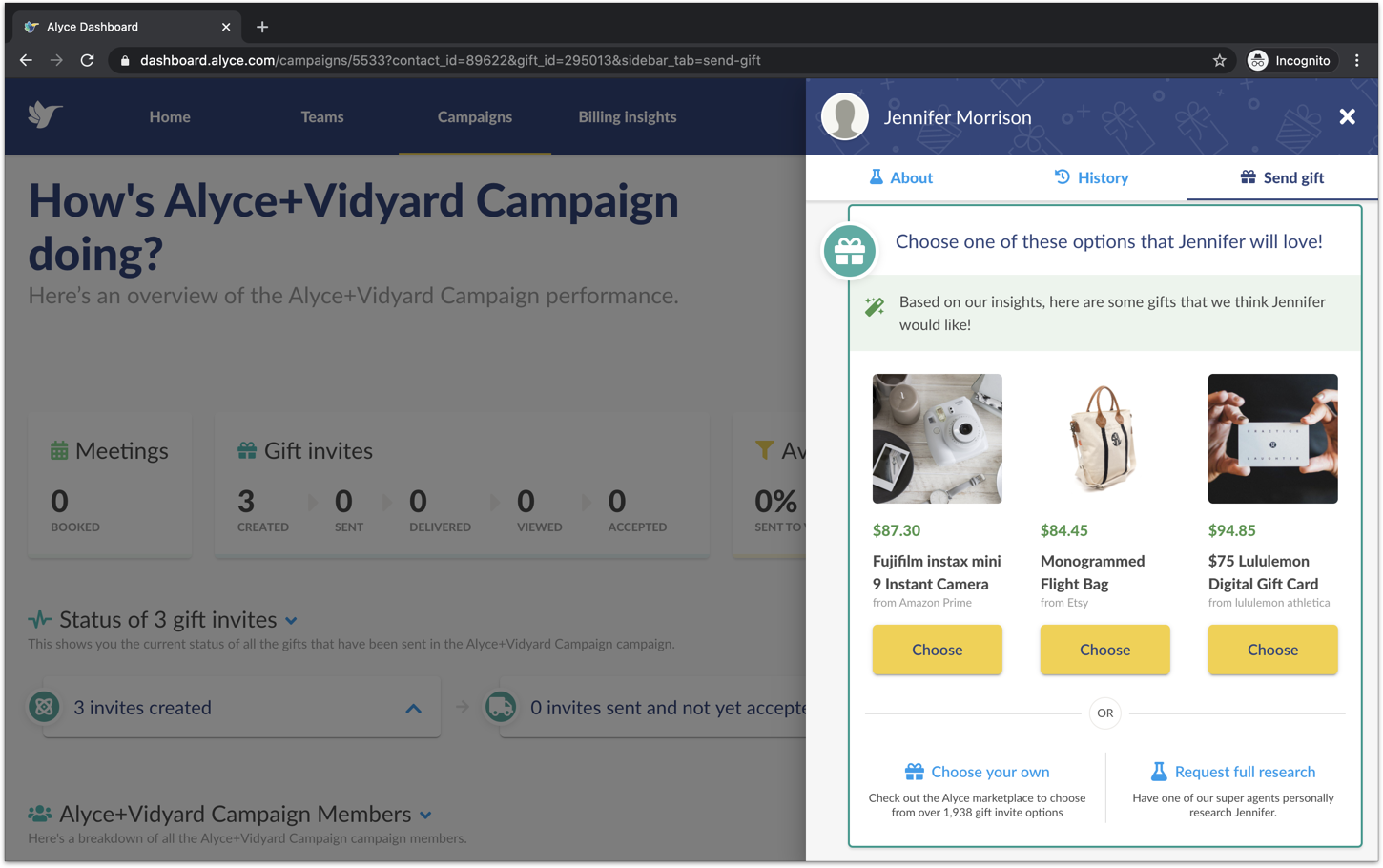The width and height of the screenshot is (1383, 868).
Task: Click the Monogrammed Flight Bag title
Action: 1093,572
